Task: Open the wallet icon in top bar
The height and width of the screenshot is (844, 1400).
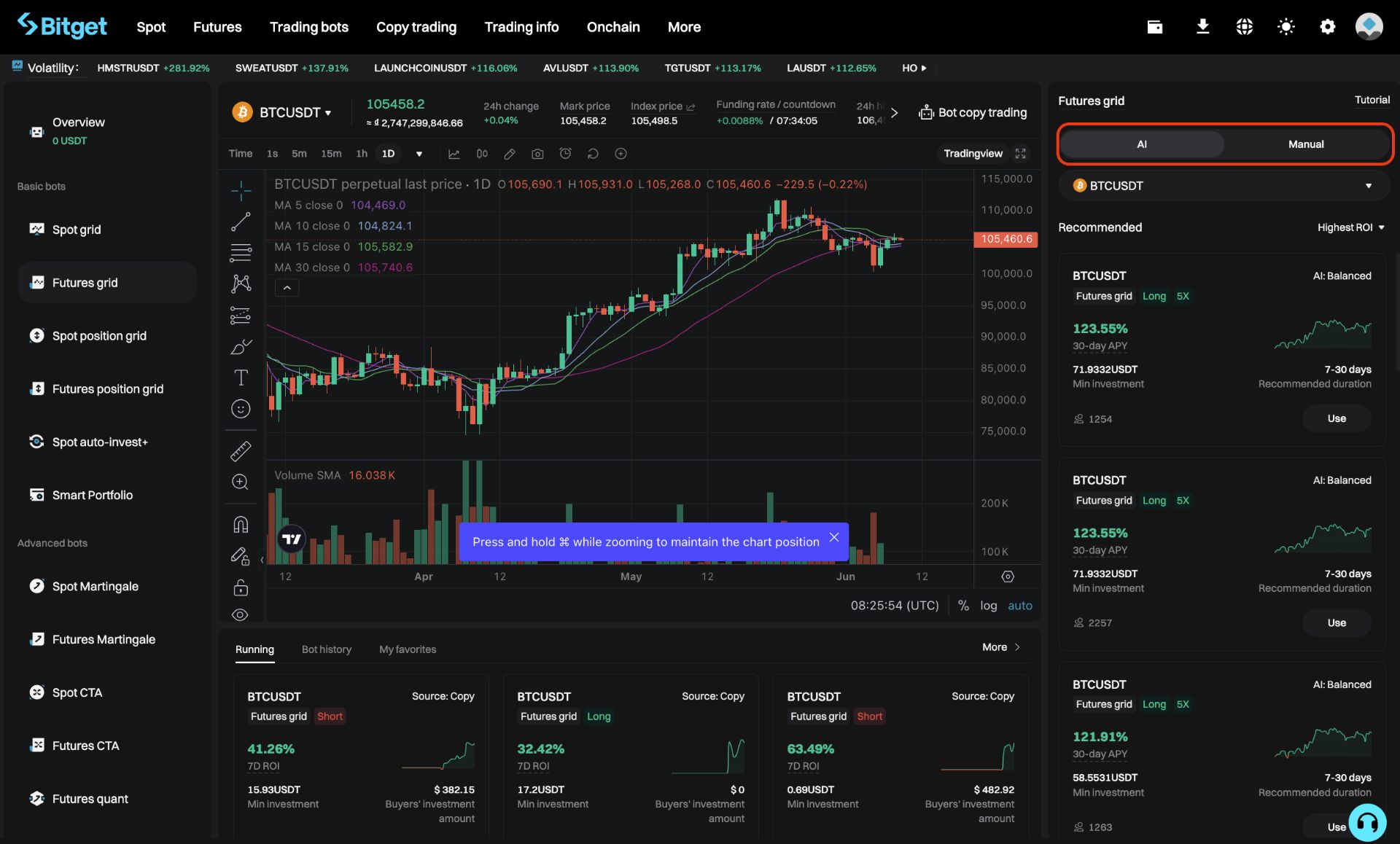Action: point(1155,27)
